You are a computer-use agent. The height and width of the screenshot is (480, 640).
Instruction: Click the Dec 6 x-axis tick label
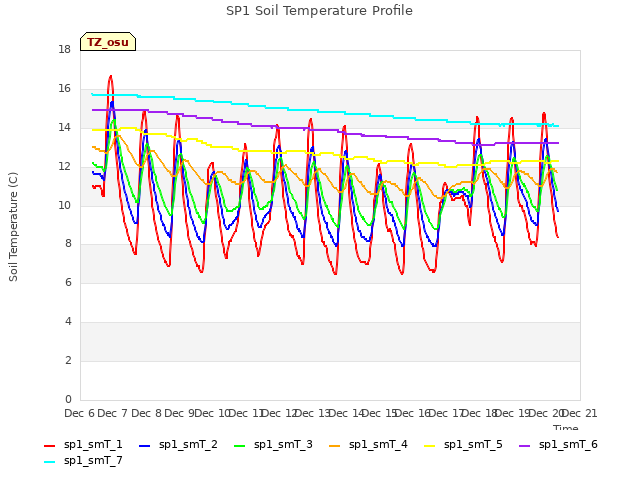(79, 413)
